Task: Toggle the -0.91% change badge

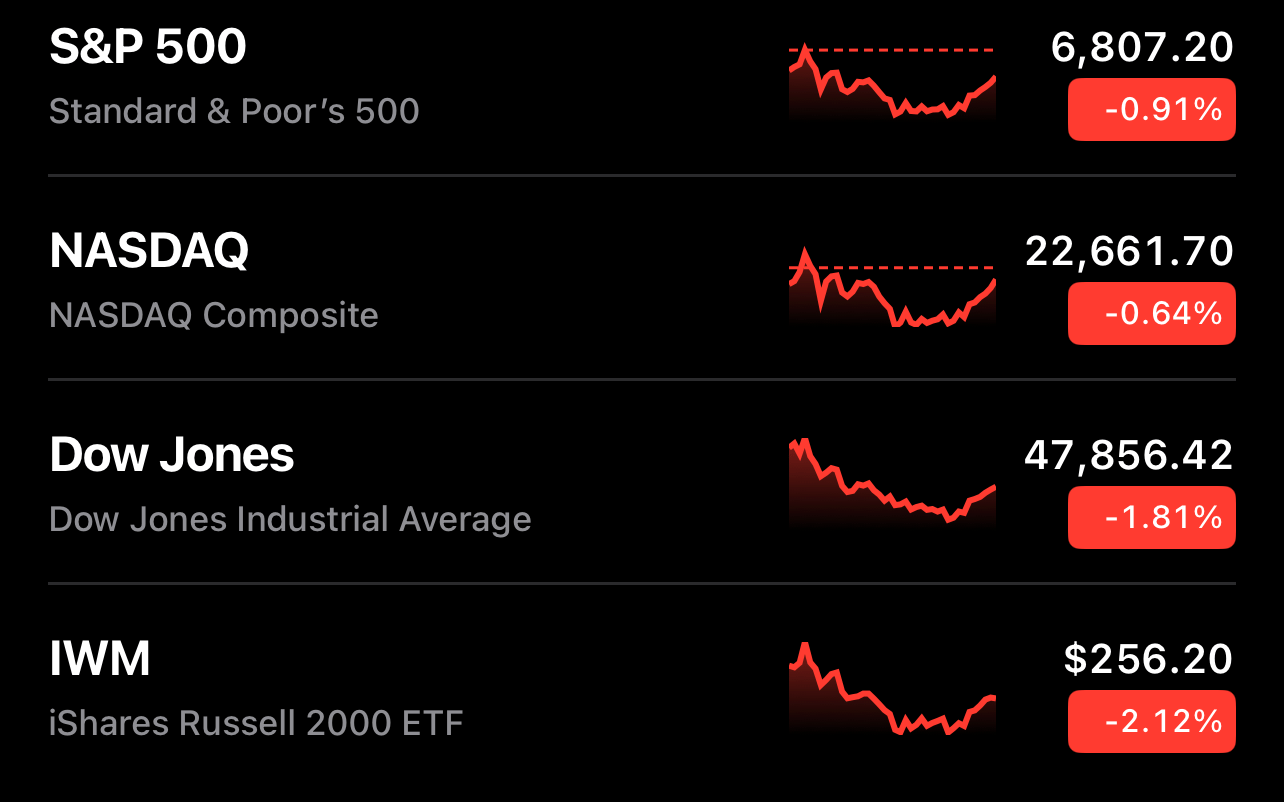Action: click(x=1151, y=110)
